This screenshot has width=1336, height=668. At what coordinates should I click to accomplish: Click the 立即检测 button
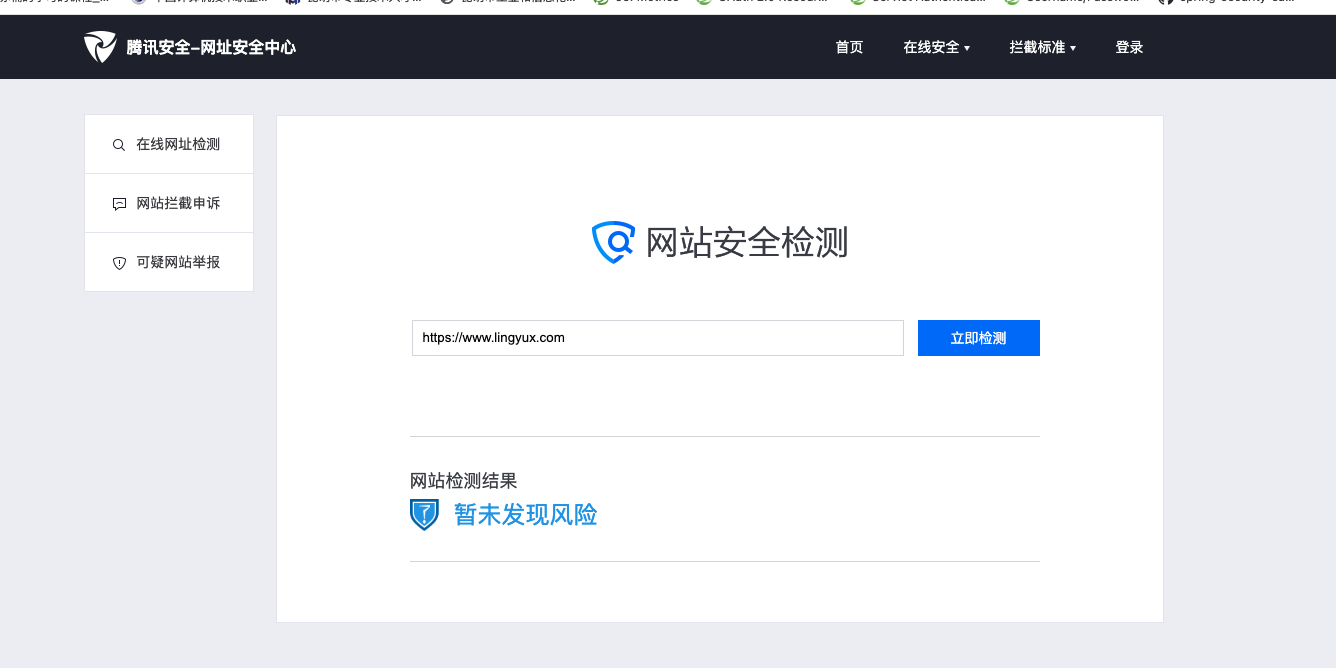[979, 338]
